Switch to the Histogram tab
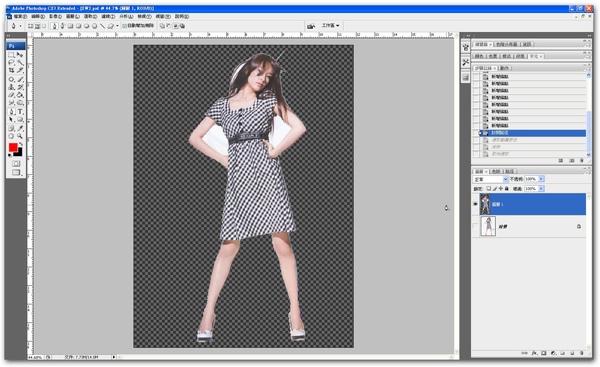Screen dimensions: 600x367 click(x=507, y=44)
